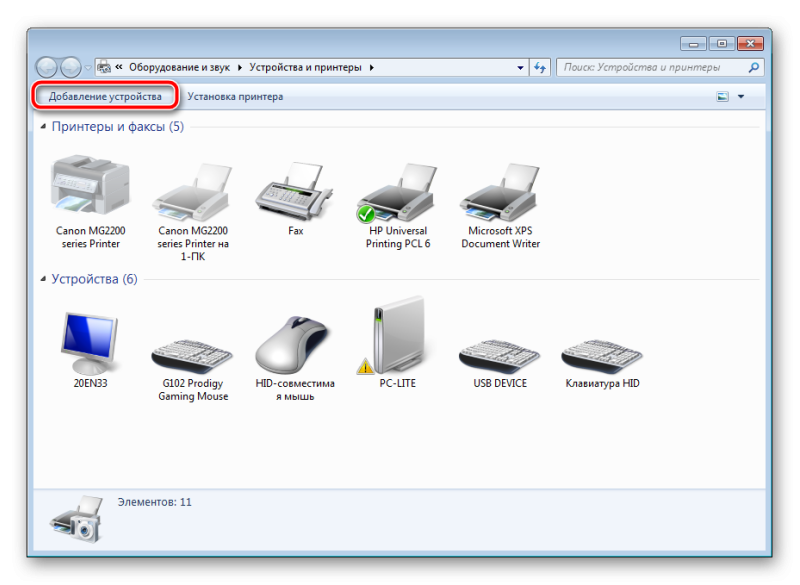
Task: Open recent pages dropdown near navigation arrows
Action: (x=88, y=67)
